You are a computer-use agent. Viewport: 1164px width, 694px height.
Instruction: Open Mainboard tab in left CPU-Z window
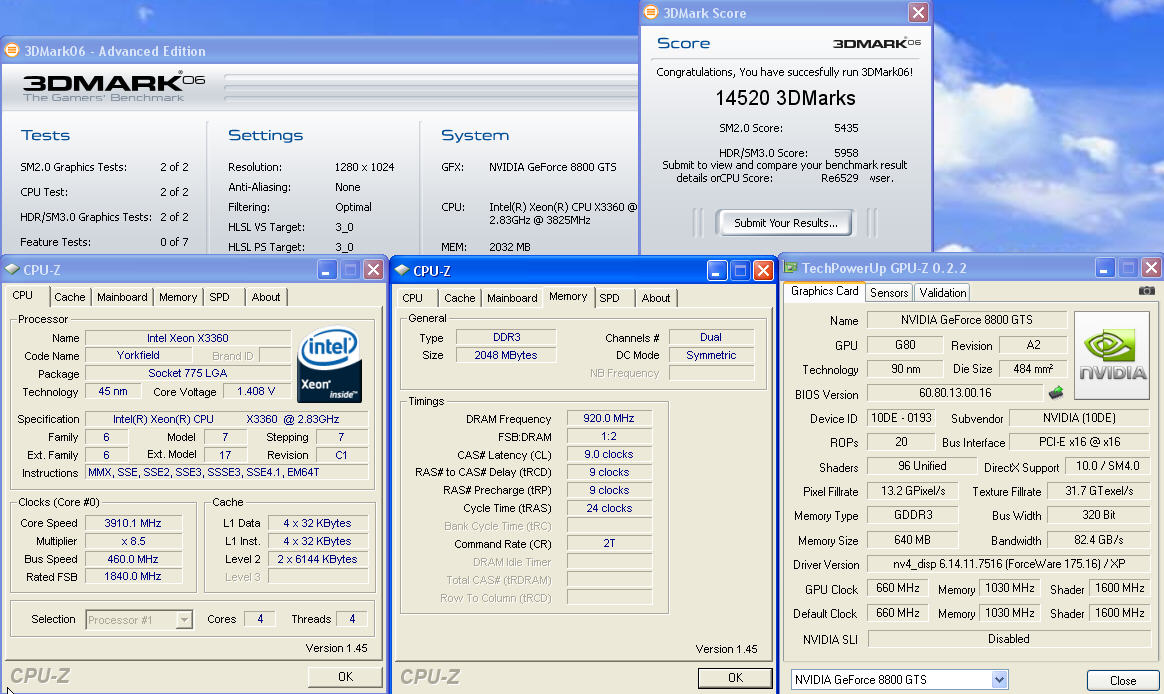[122, 297]
